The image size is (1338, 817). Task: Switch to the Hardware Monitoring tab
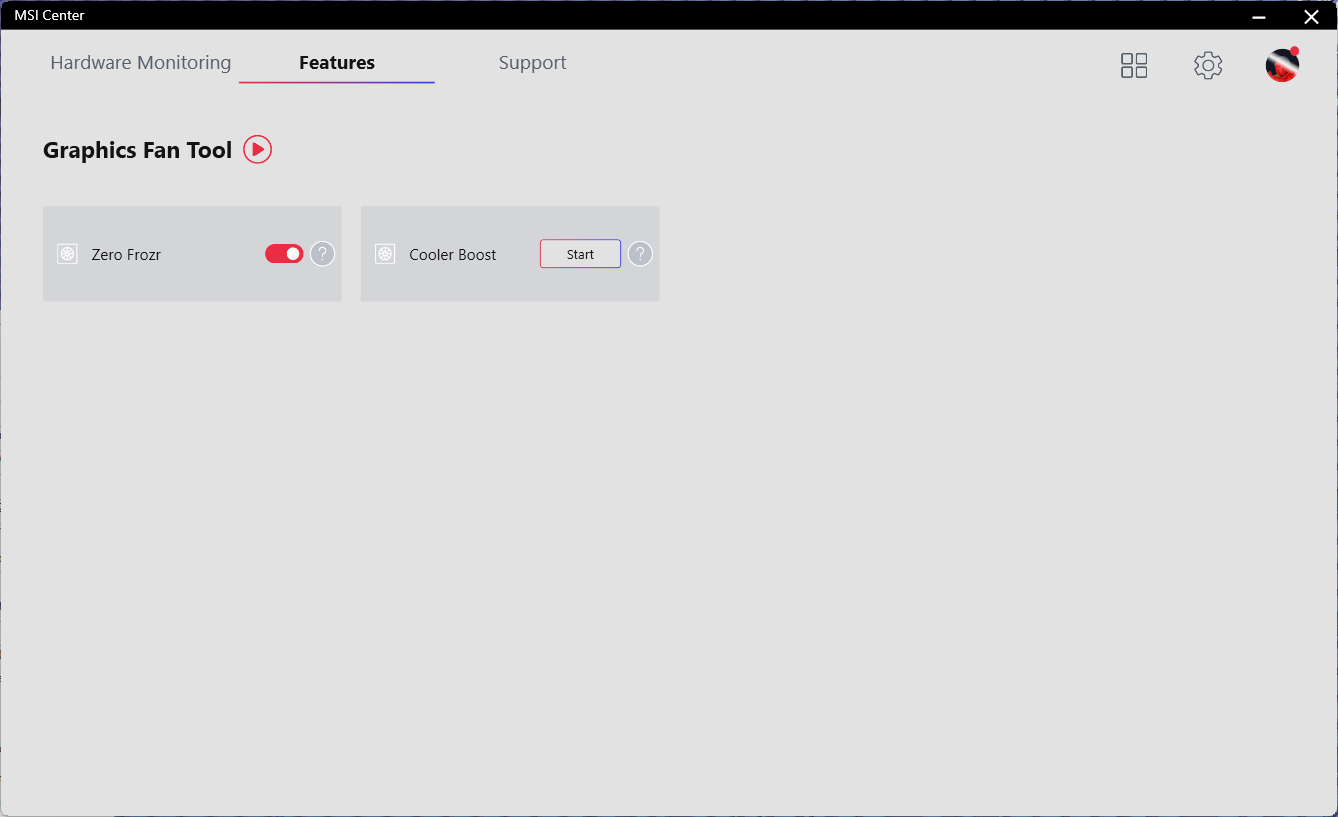(x=141, y=63)
